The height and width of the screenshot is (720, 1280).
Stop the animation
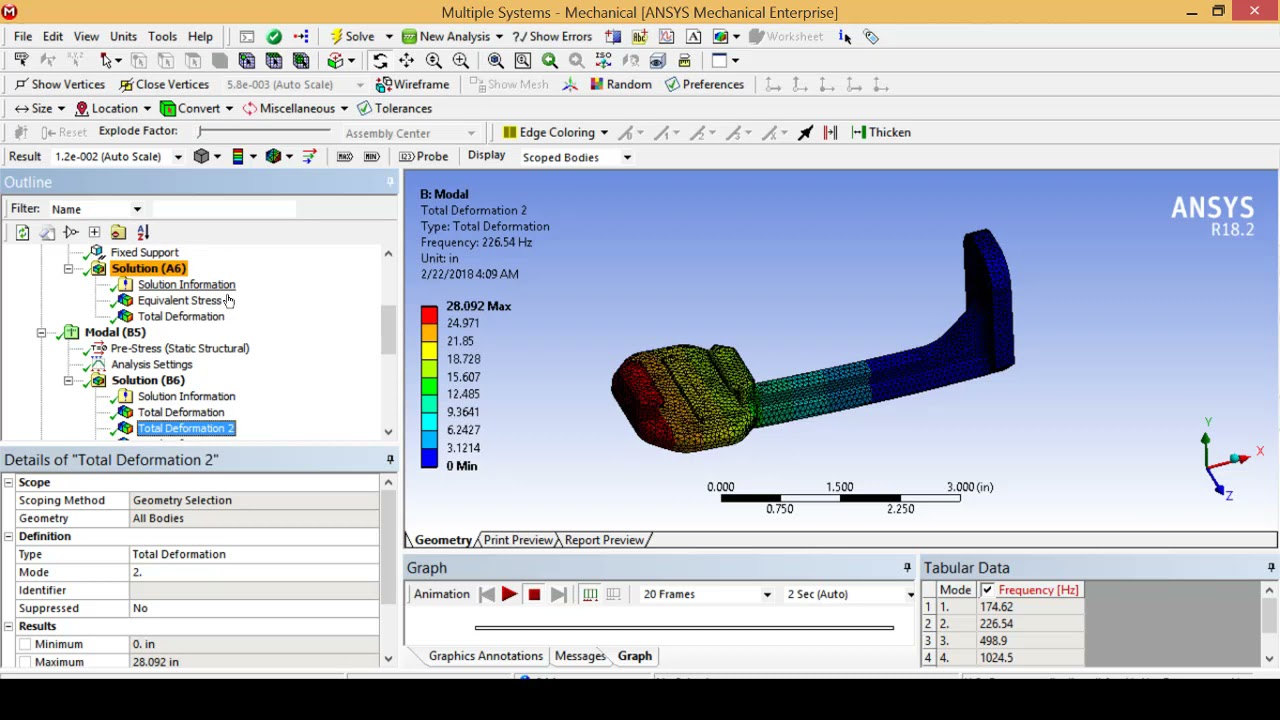(x=534, y=594)
